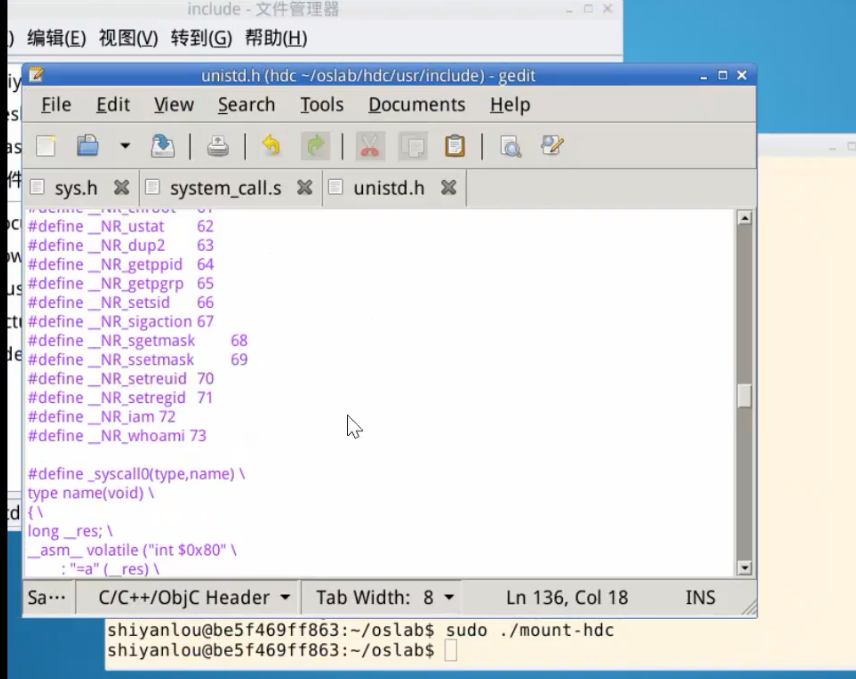Image resolution: width=856 pixels, height=679 pixels.
Task: Close the system_call.s tab
Action: 305,188
